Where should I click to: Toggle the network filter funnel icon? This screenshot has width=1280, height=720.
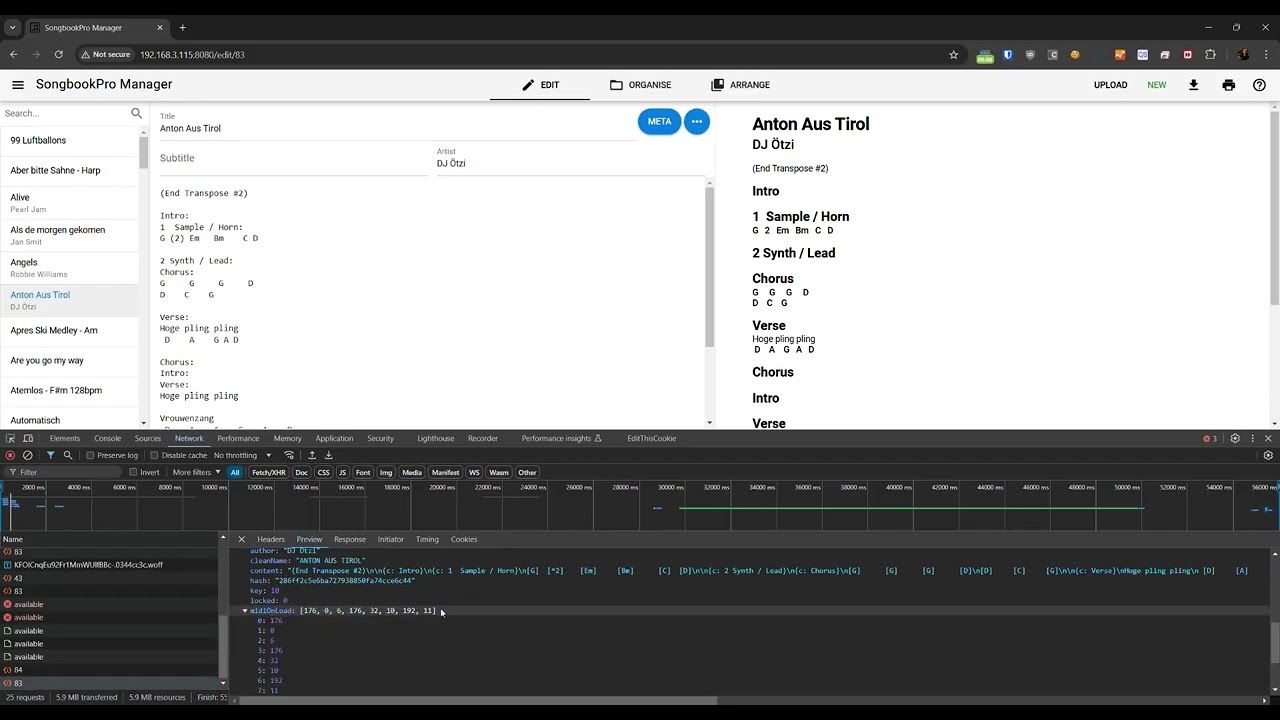(x=50, y=455)
